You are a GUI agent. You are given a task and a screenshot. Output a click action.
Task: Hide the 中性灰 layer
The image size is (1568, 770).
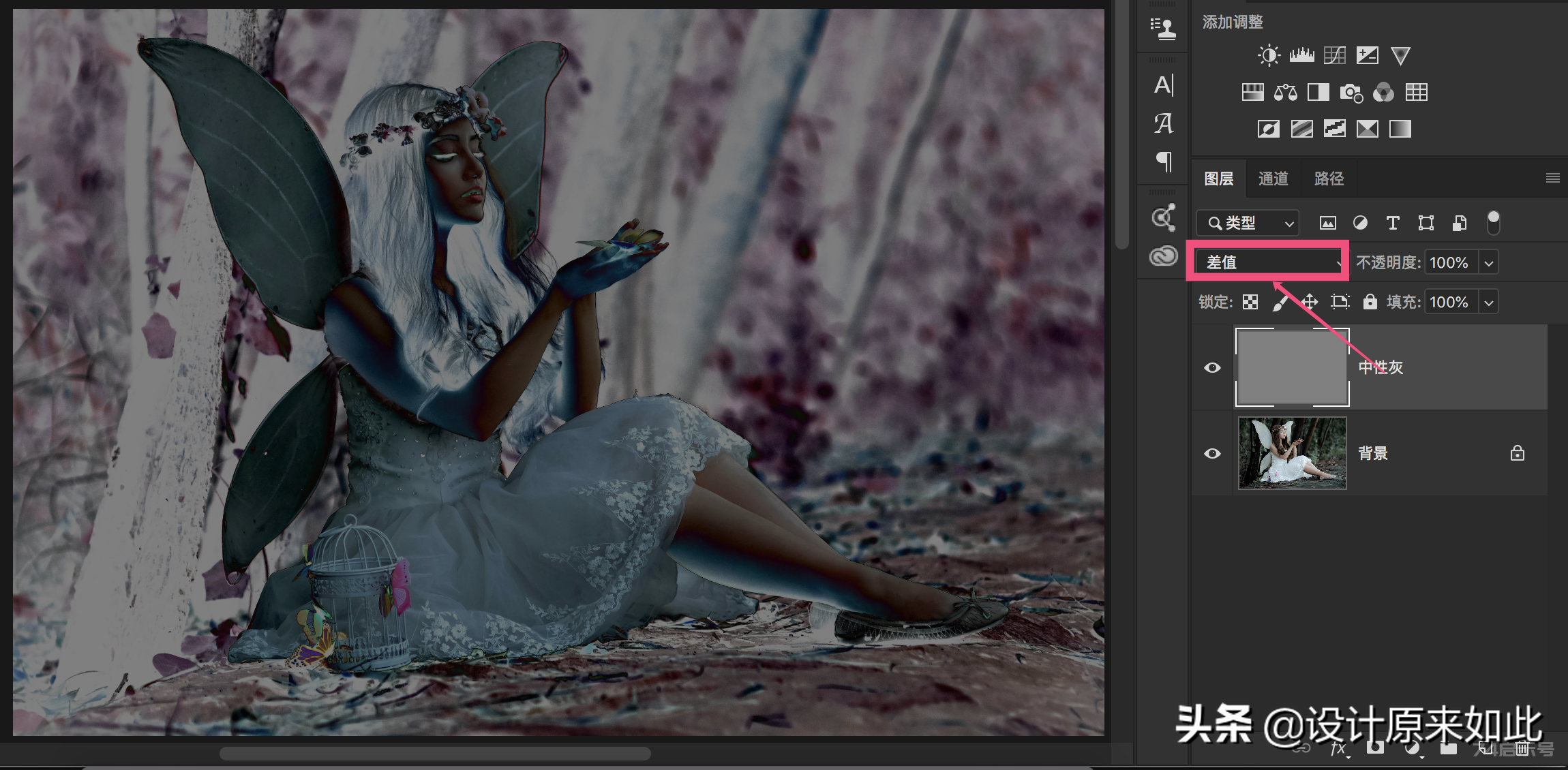(1212, 368)
